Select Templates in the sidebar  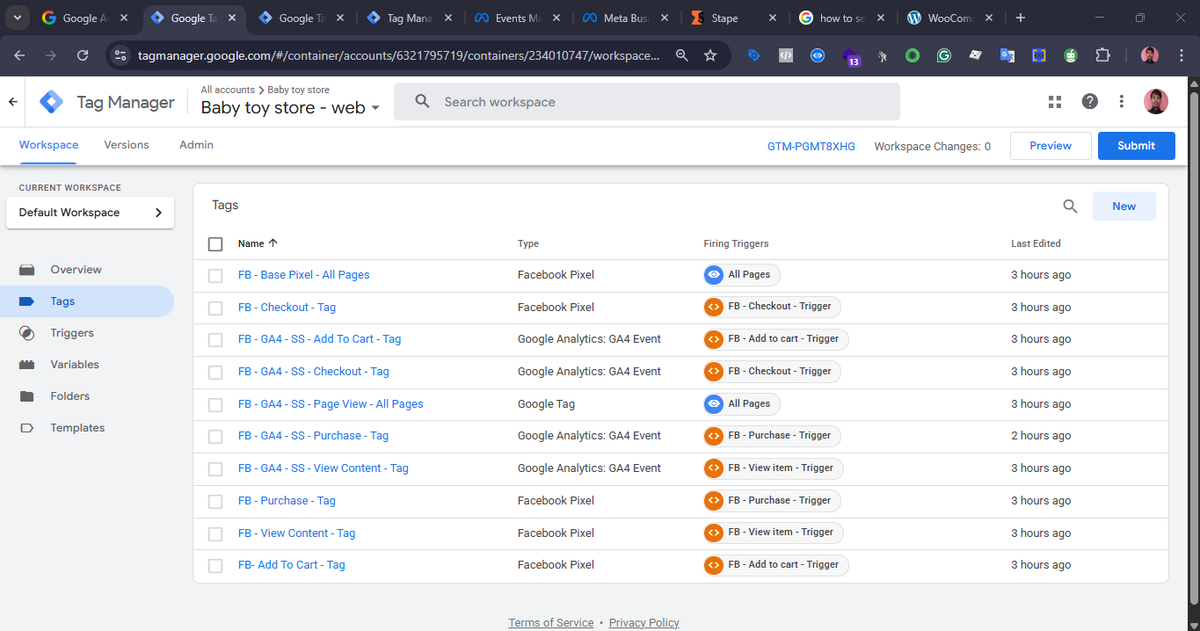[x=75, y=427]
